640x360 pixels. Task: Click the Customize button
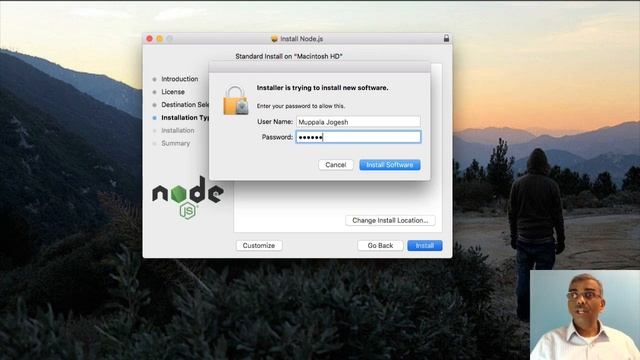coord(259,246)
